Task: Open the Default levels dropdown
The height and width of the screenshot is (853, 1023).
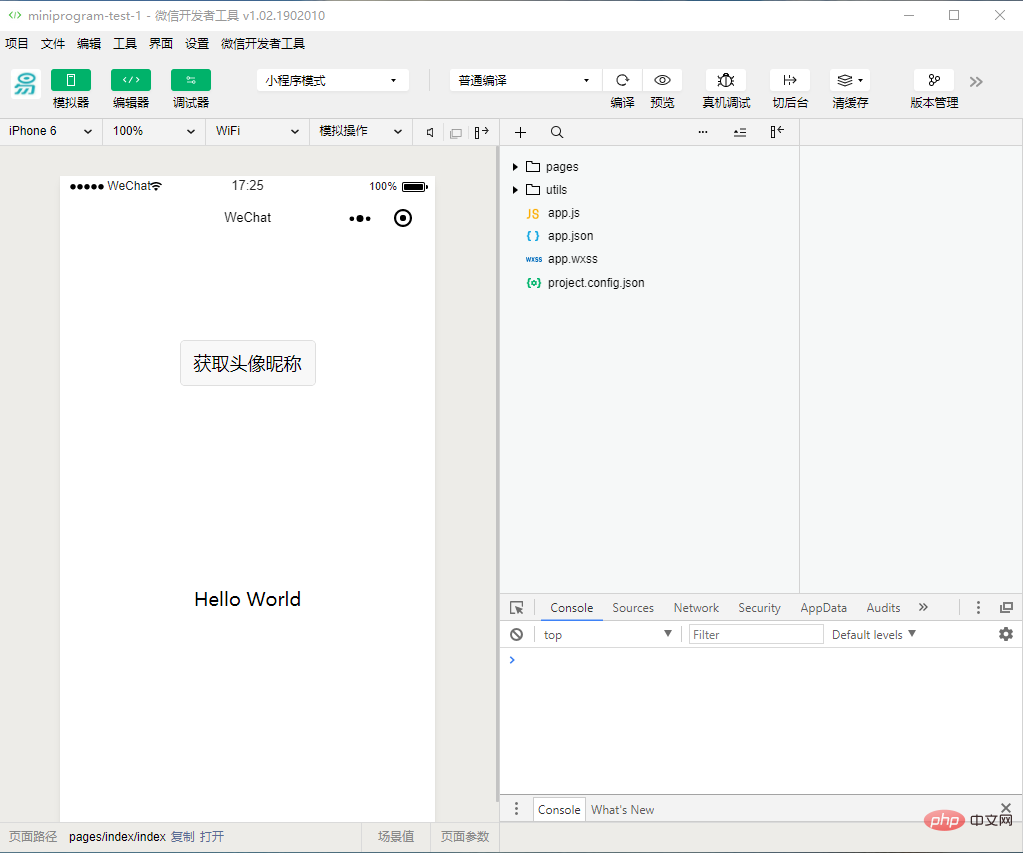Action: click(x=874, y=634)
